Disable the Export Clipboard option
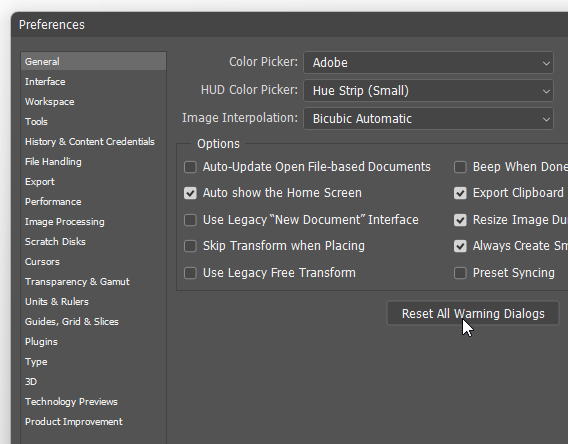Image resolution: width=568 pixels, height=444 pixels. click(460, 193)
